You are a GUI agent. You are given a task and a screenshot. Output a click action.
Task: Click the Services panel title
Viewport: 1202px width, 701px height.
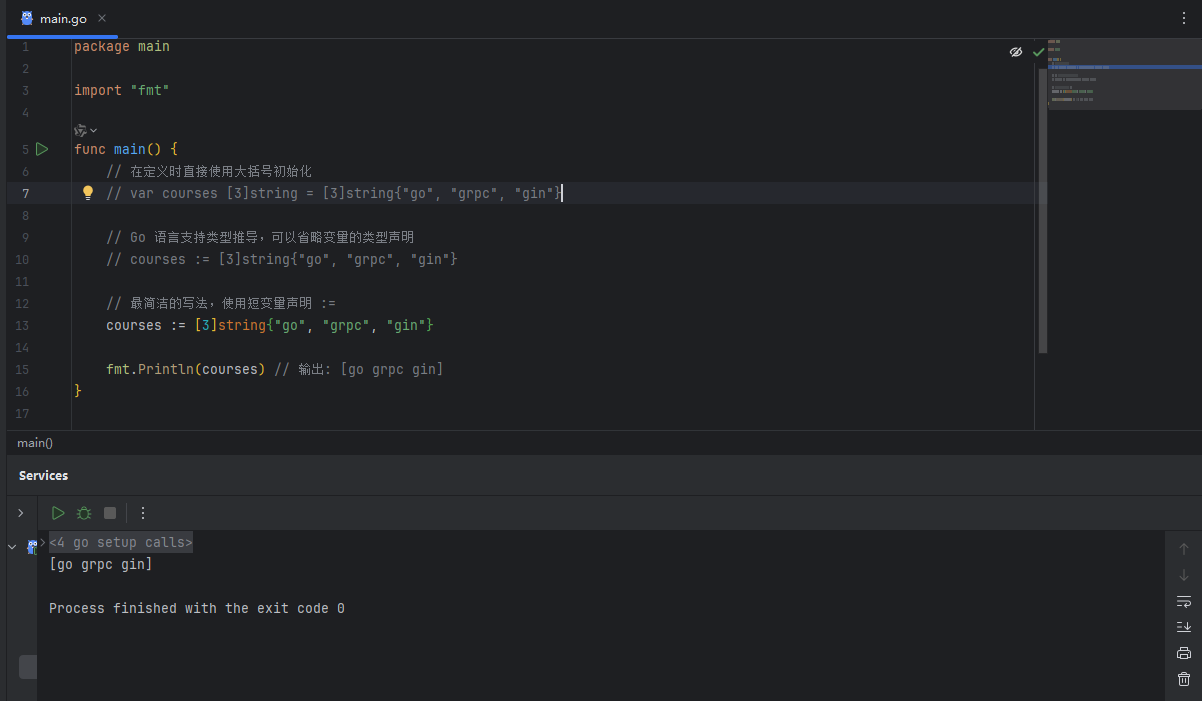43,475
